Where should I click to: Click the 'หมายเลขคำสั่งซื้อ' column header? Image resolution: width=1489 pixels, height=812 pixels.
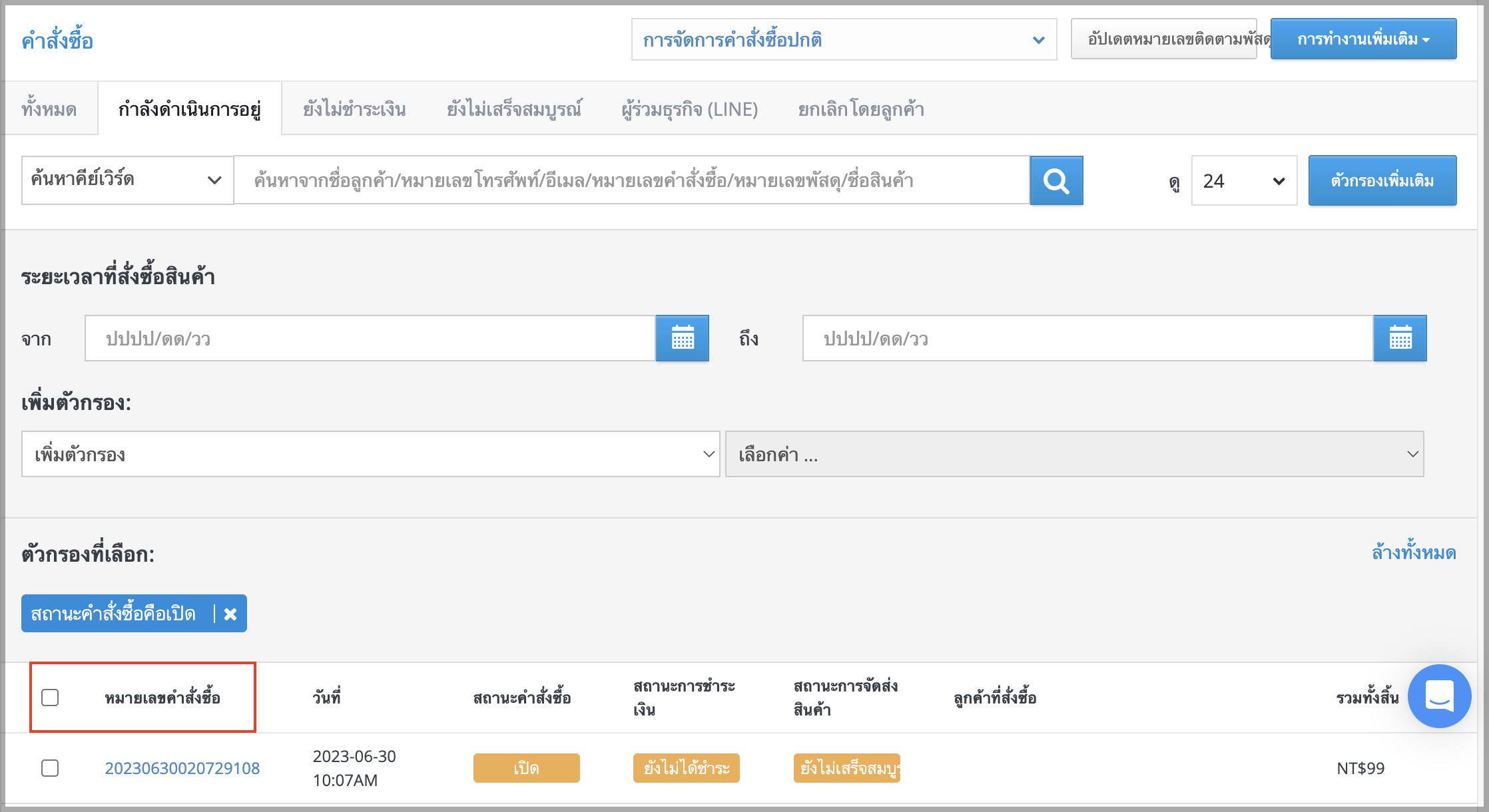[162, 698]
